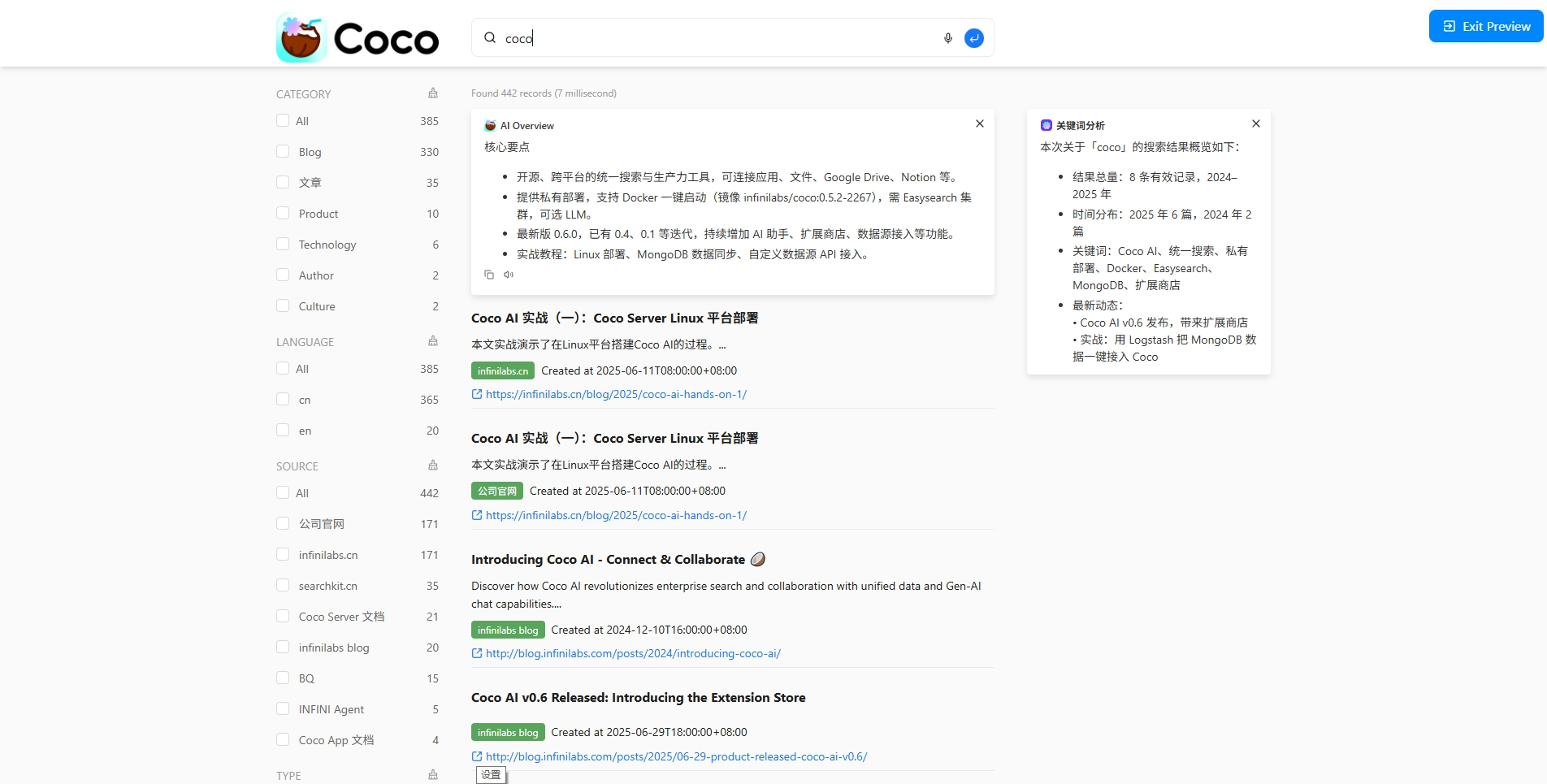Click infinilabs blog tag on v0.6 Released result
The width and height of the screenshot is (1547, 784).
(508, 732)
